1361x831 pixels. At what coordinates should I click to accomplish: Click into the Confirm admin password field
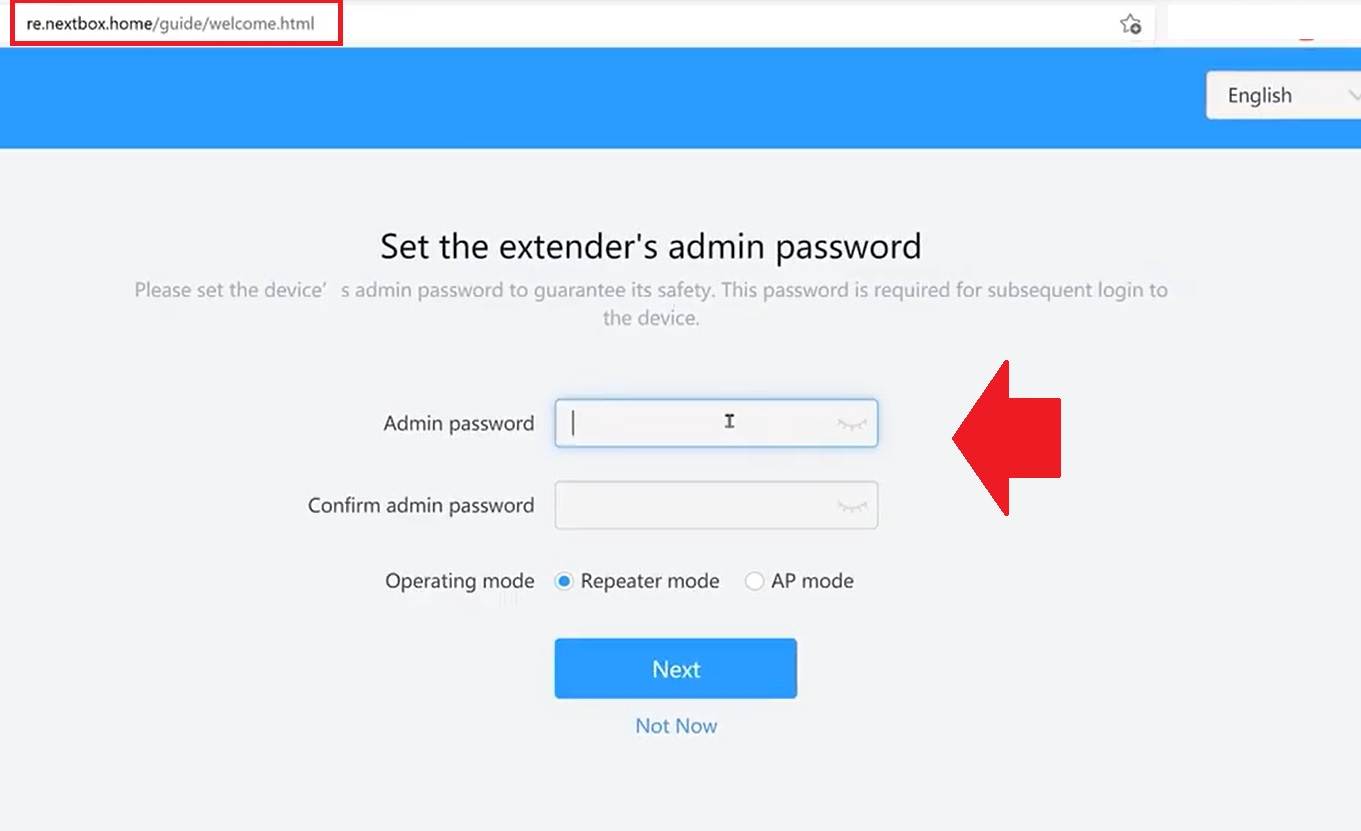point(716,505)
